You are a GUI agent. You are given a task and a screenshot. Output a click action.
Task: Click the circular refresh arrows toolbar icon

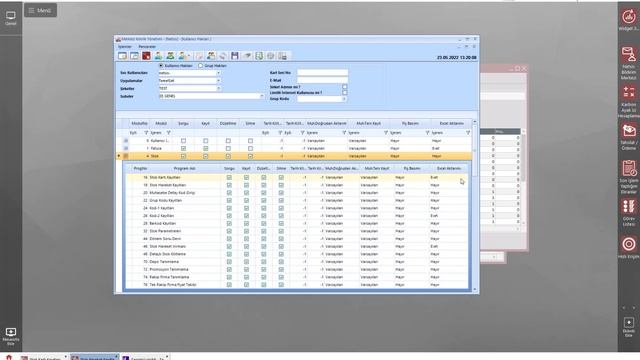click(x=223, y=56)
